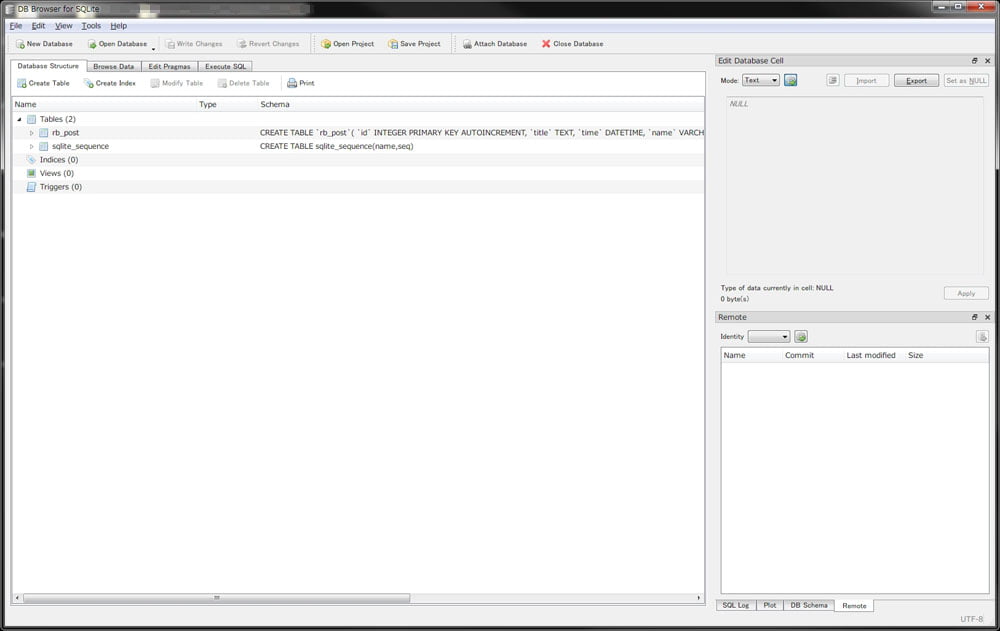Switch to the Edit Pragmas tab
The image size is (1000, 631).
click(169, 66)
